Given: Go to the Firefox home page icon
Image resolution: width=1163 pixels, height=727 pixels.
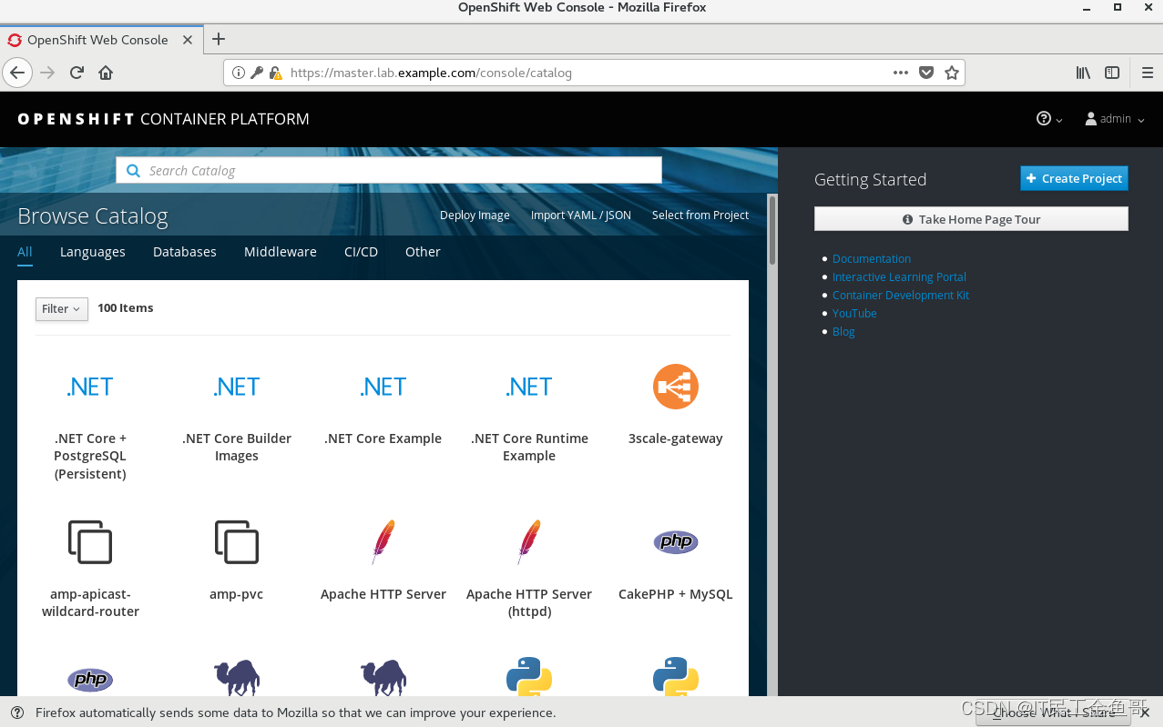Looking at the screenshot, I should (x=105, y=73).
